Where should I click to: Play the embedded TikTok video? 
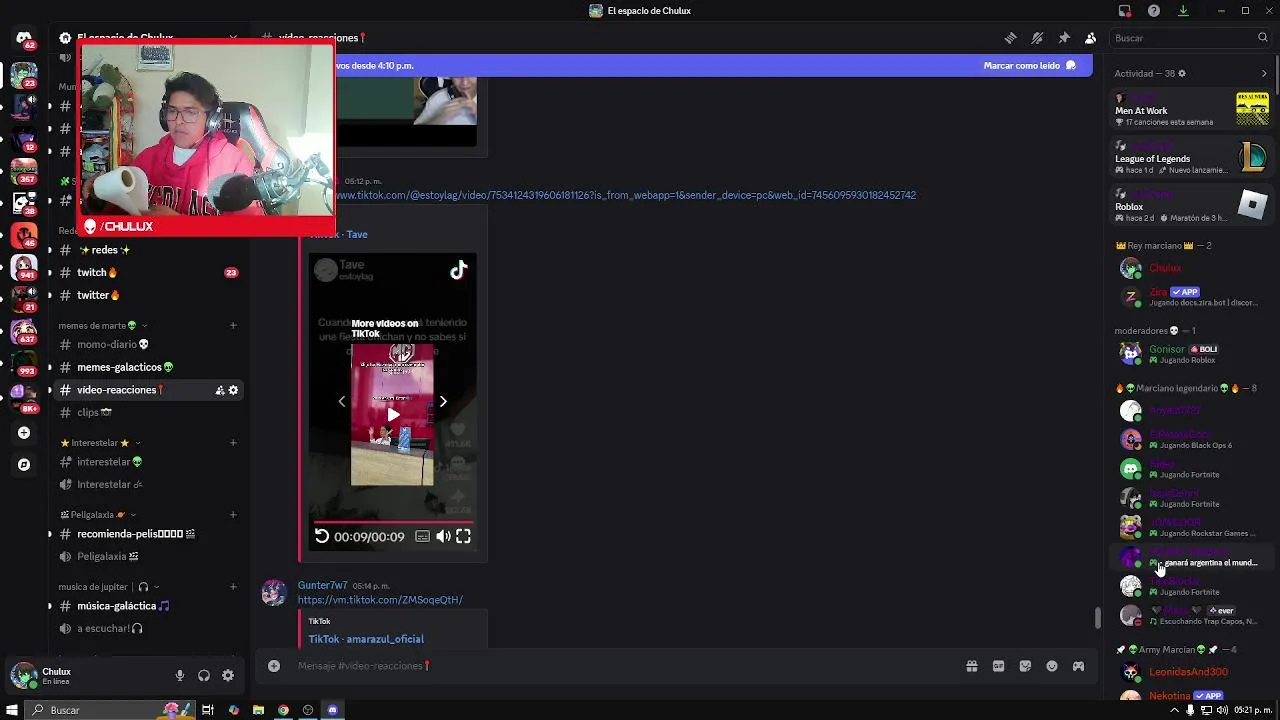point(393,414)
